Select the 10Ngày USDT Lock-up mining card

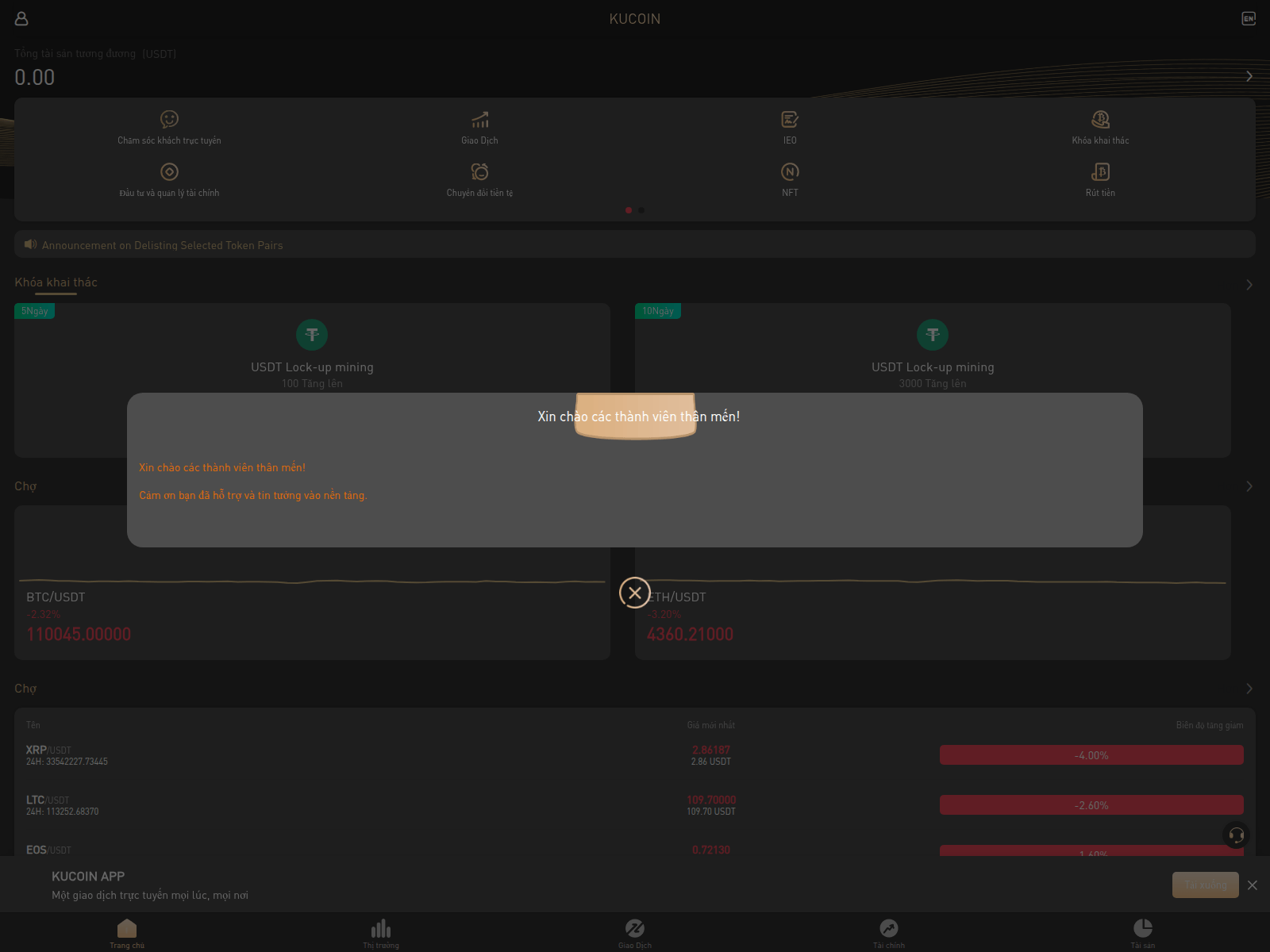point(933,380)
